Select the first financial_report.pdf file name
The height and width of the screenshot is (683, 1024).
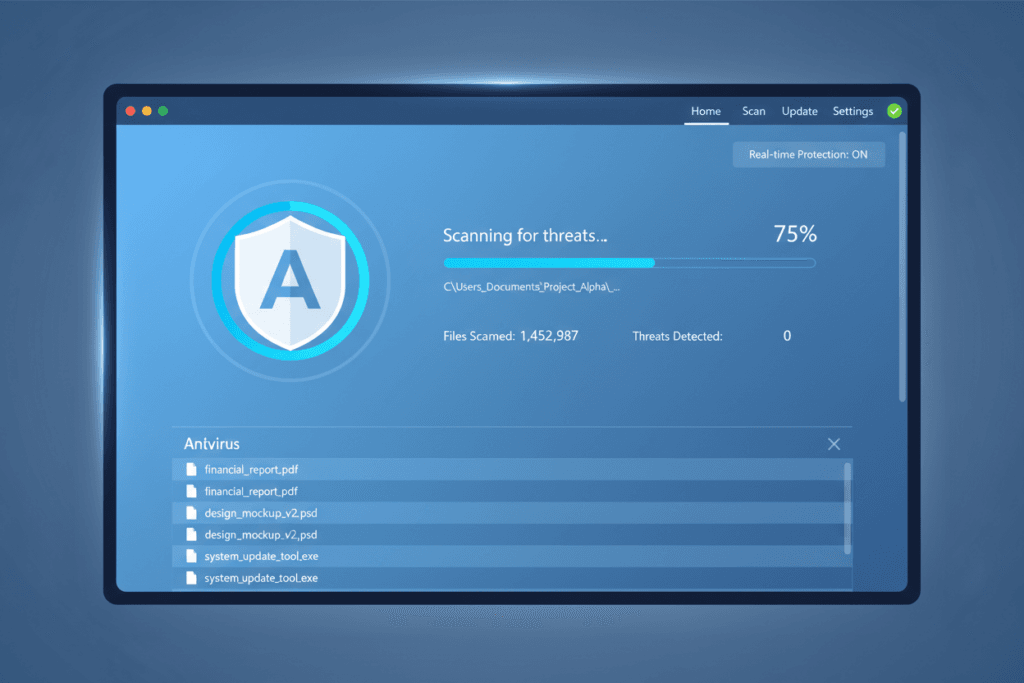[x=251, y=469]
